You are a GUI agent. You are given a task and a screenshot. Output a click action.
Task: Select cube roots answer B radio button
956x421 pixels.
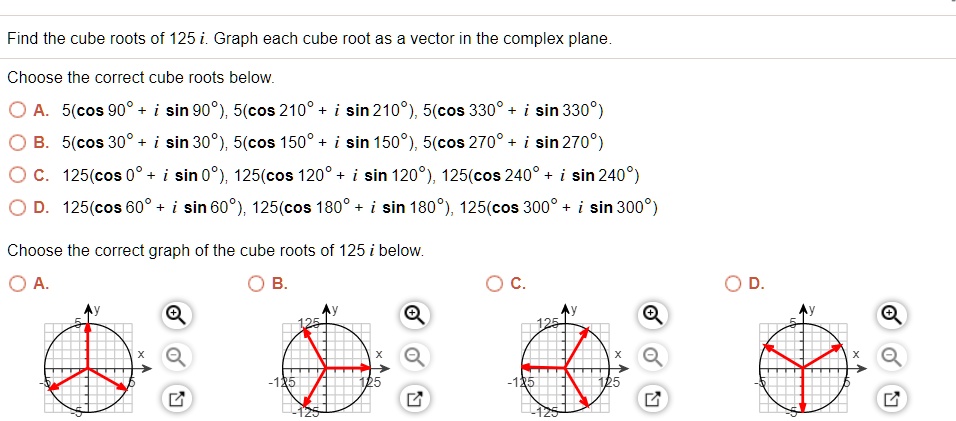[17, 142]
